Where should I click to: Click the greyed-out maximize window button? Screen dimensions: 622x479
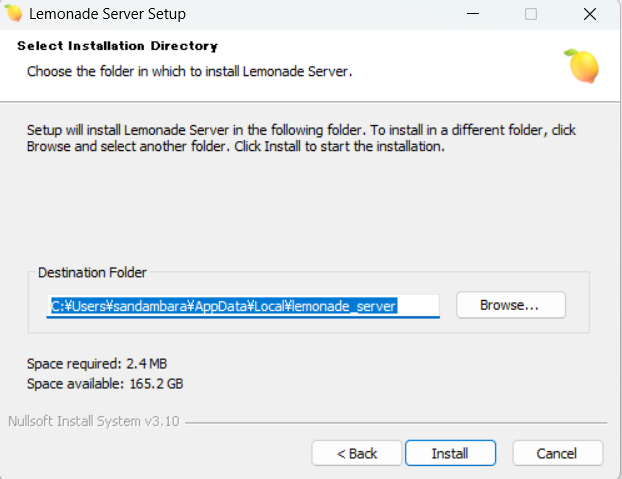coord(531,15)
